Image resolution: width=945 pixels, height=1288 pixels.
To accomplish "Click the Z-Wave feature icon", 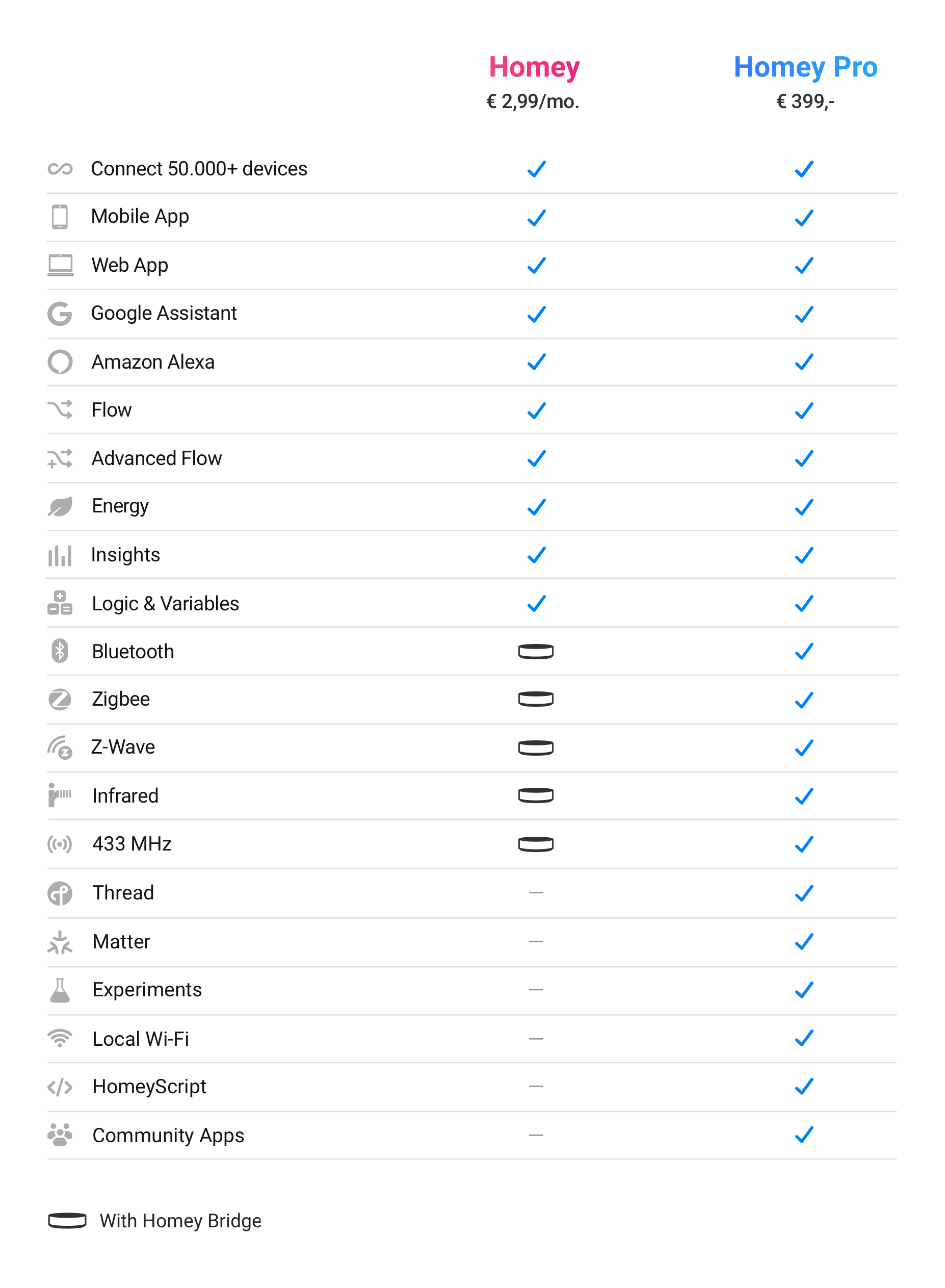I will (60, 748).
